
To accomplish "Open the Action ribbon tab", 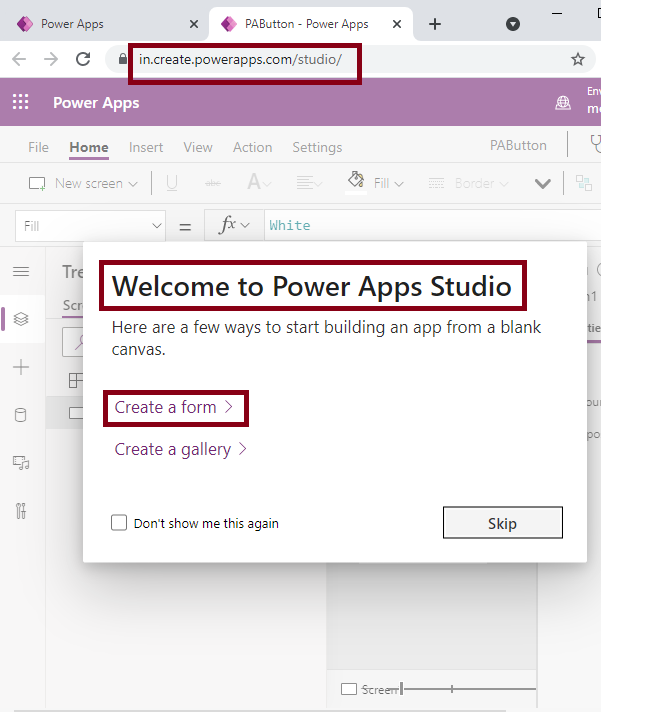I will tap(252, 147).
